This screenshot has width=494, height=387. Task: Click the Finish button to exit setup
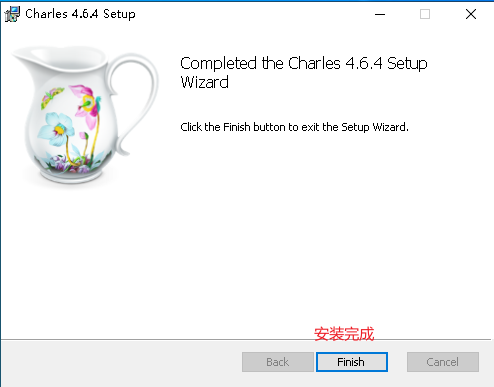pos(352,362)
